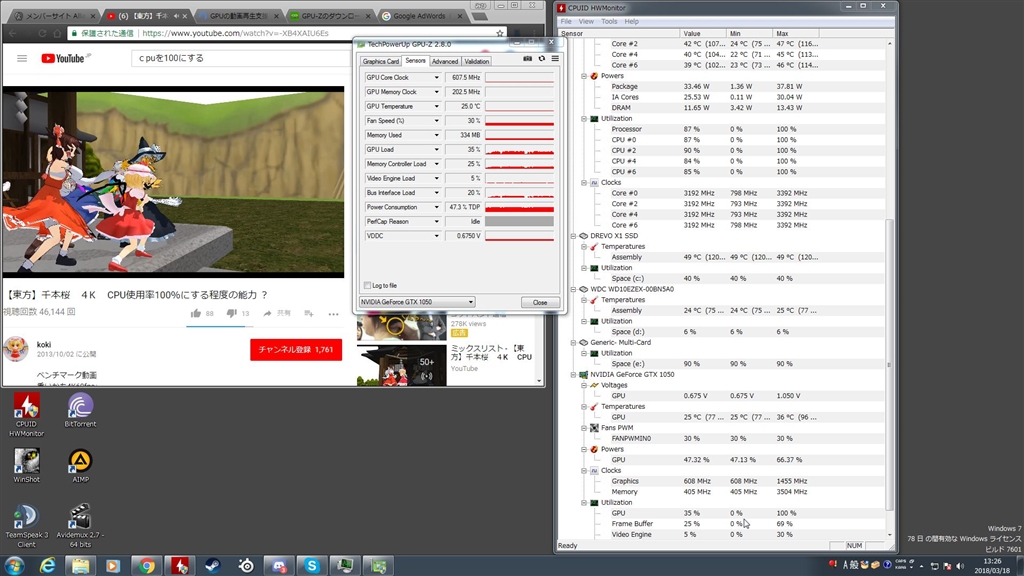Viewport: 1024px width, 576px height.
Task: Click the Sensor column header
Action: click(618, 33)
